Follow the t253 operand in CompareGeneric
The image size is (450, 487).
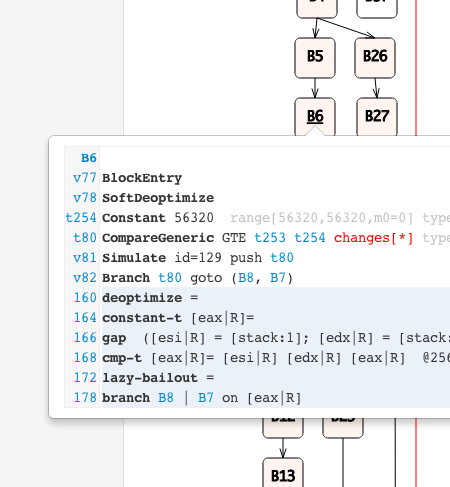(270, 238)
